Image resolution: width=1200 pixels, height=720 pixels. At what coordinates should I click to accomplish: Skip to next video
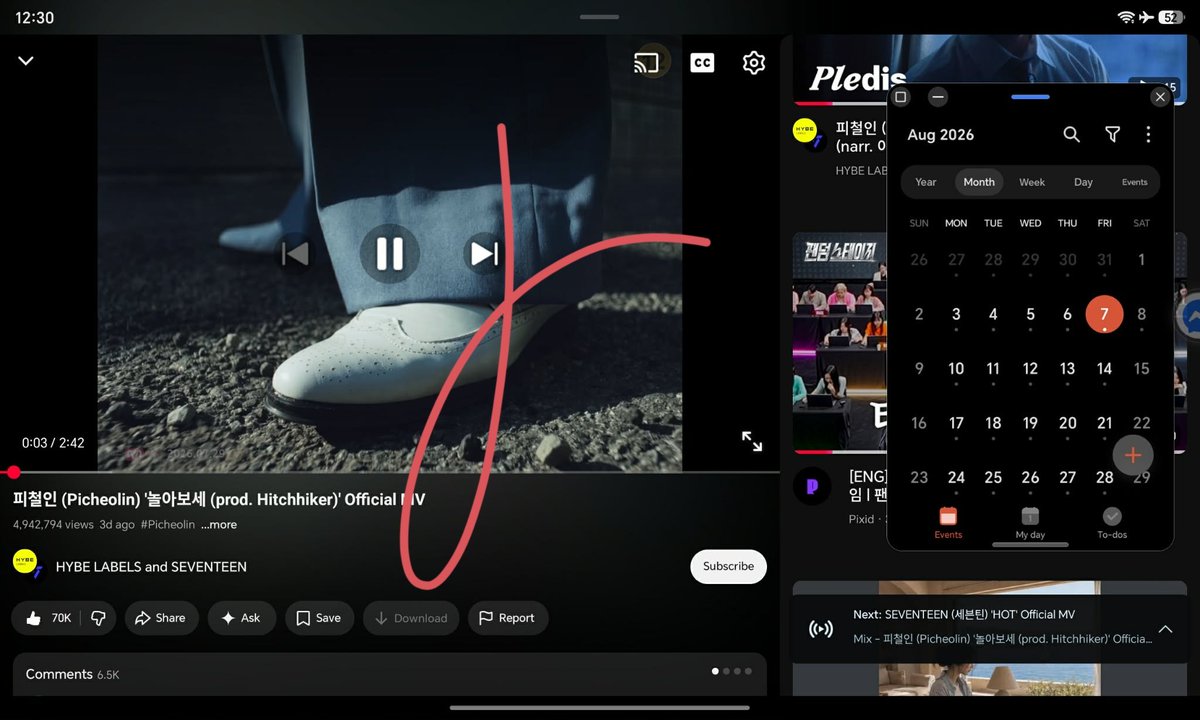[x=484, y=254]
